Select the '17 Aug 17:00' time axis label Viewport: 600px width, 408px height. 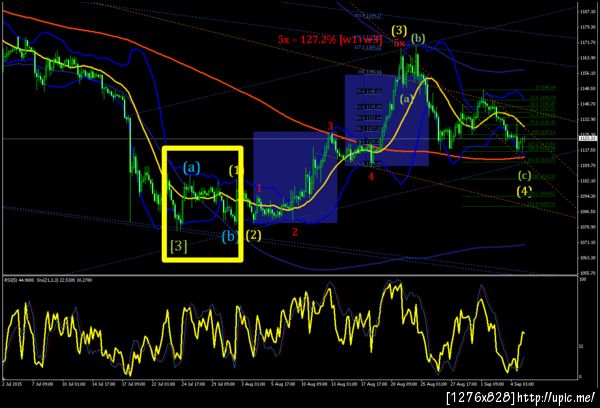click(x=374, y=384)
